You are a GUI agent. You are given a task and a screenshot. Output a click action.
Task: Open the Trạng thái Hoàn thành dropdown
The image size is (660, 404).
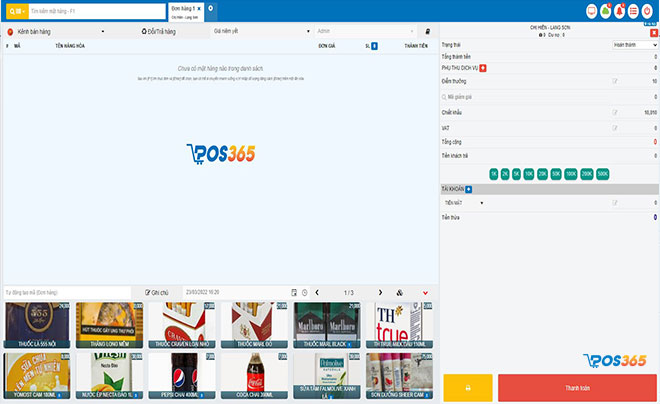pos(634,45)
